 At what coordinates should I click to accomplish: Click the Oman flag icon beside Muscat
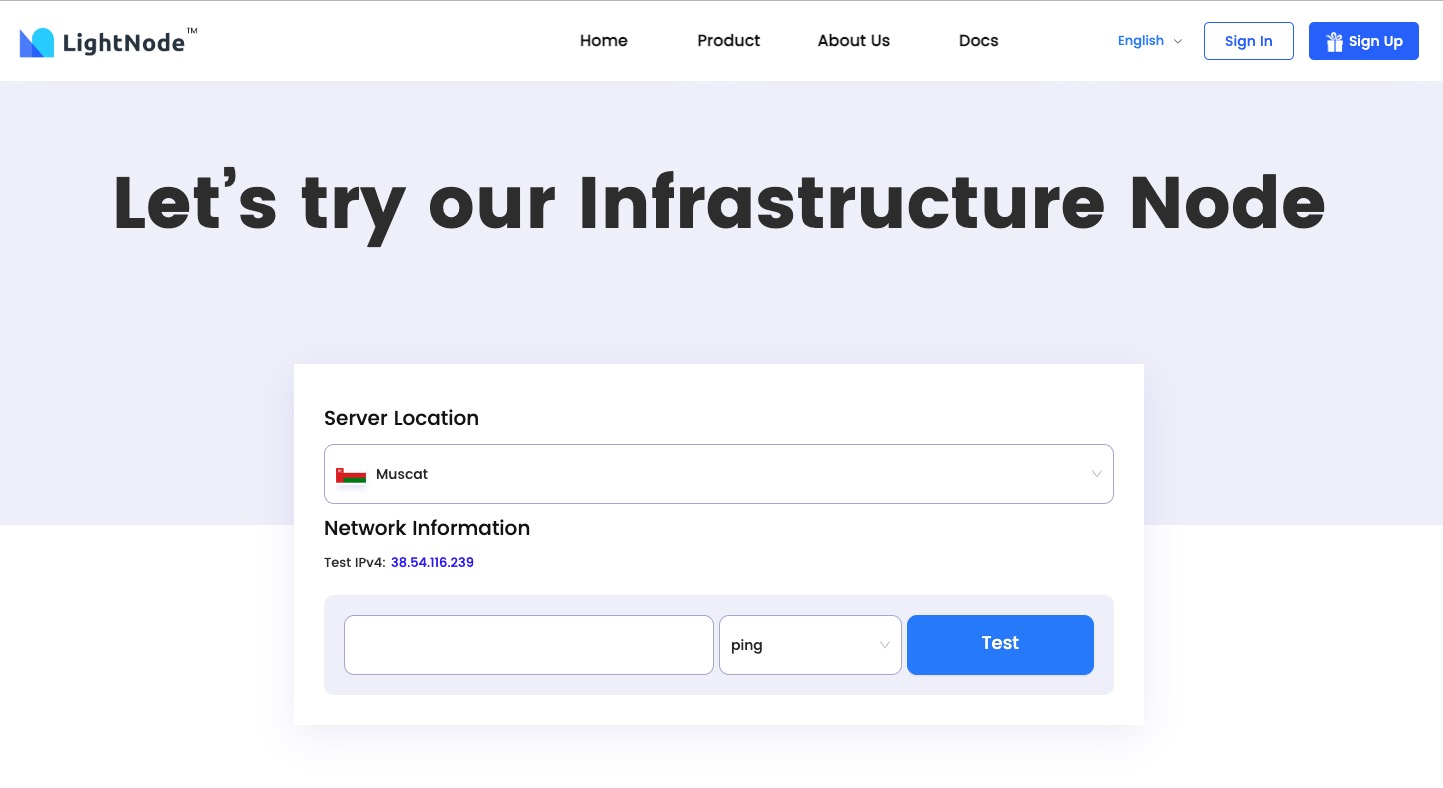pyautogui.click(x=351, y=474)
